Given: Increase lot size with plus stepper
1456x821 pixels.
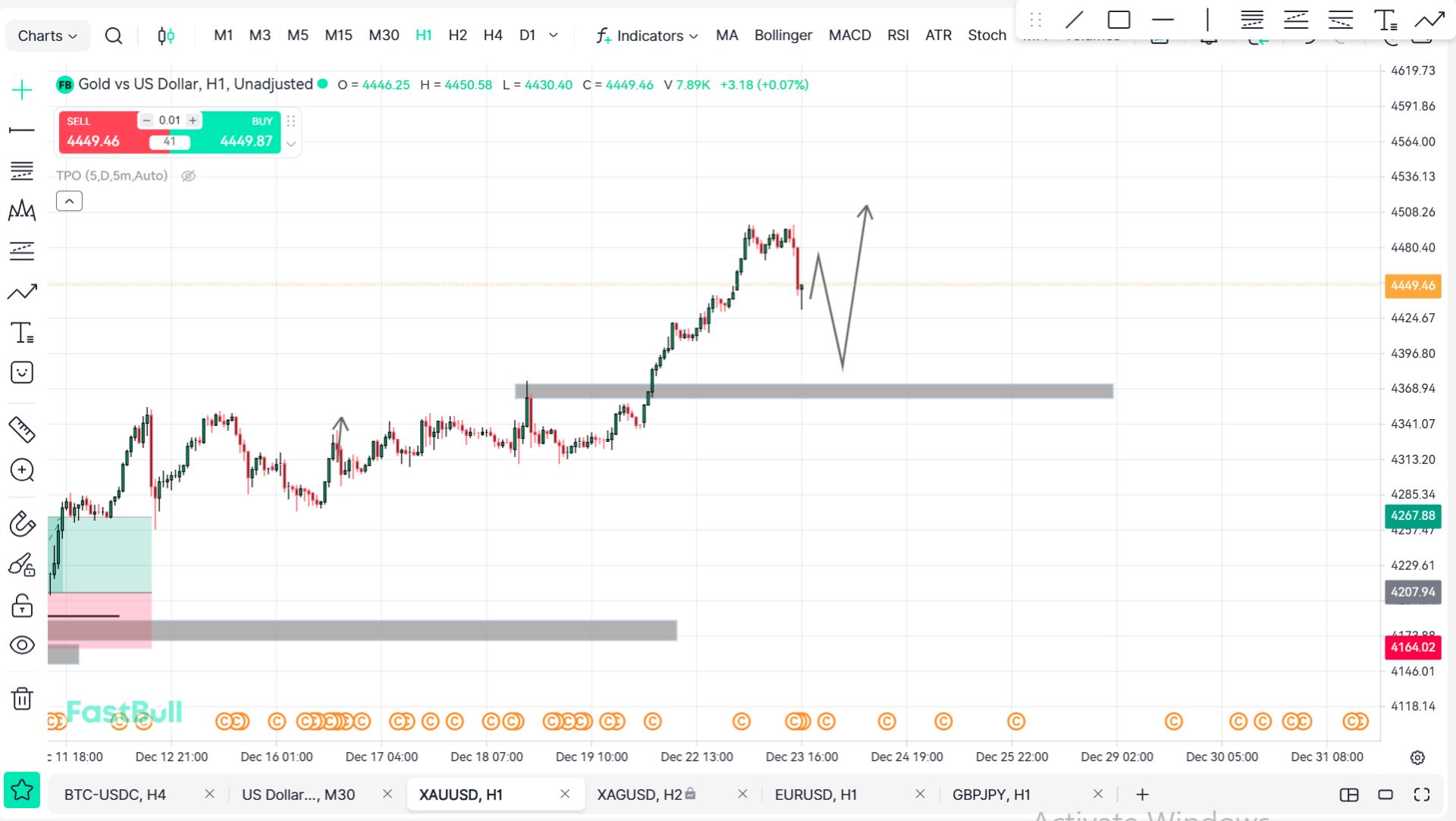Looking at the screenshot, I should click(x=193, y=121).
